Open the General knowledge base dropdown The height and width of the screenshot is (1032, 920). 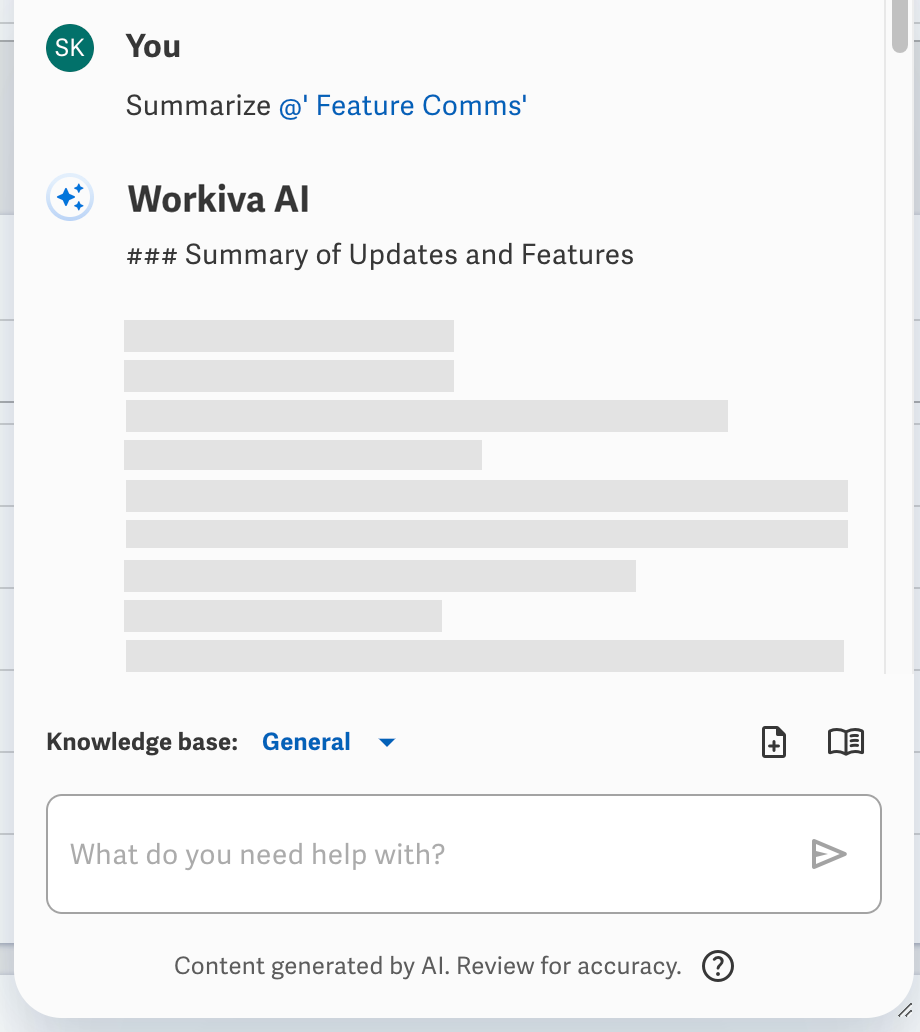click(306, 742)
